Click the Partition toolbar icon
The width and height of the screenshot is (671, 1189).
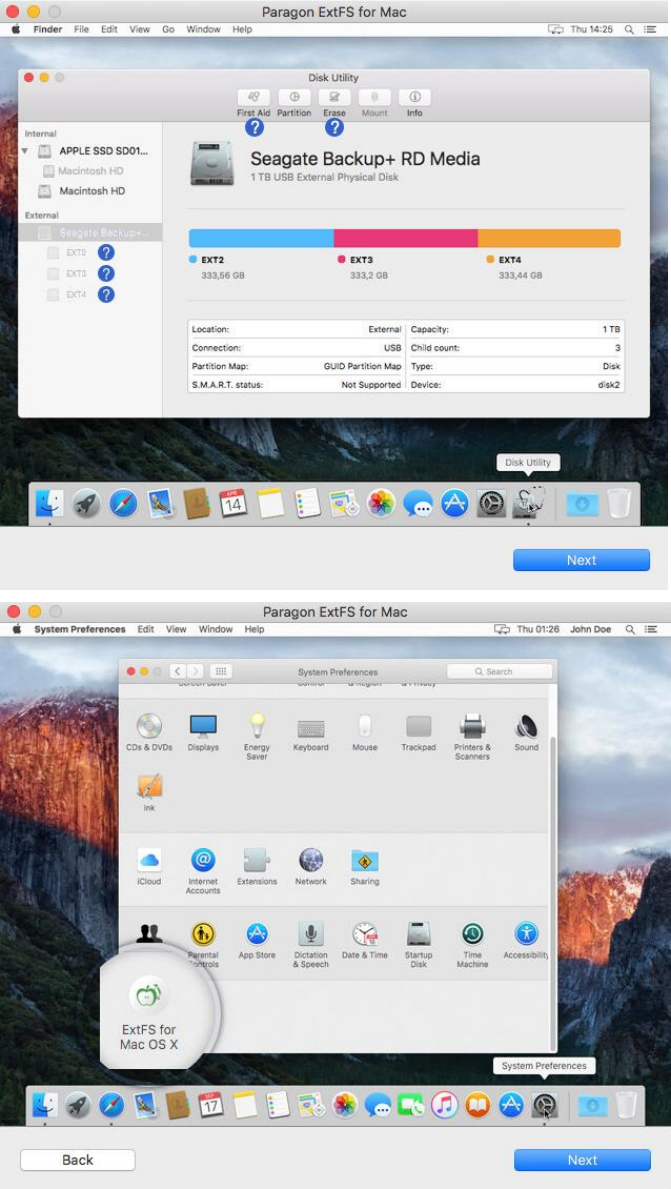(x=294, y=97)
